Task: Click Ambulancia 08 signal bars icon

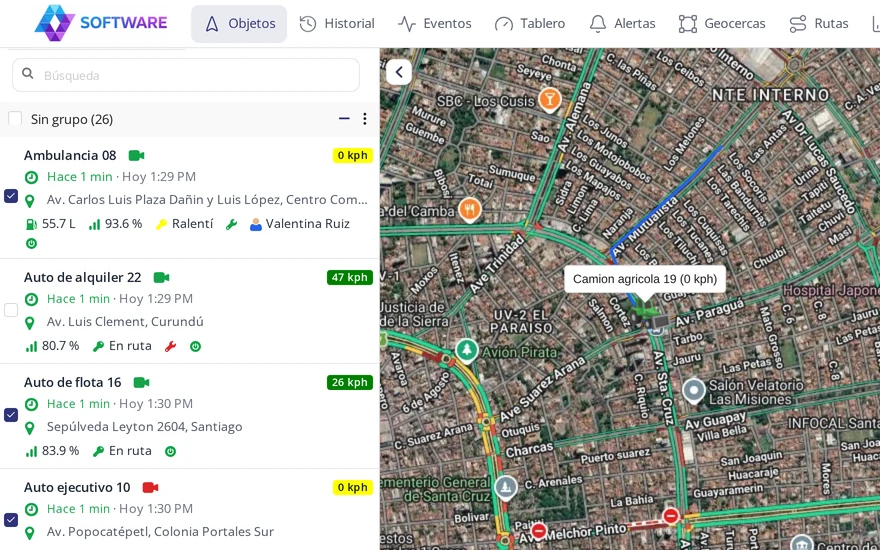Action: click(94, 224)
